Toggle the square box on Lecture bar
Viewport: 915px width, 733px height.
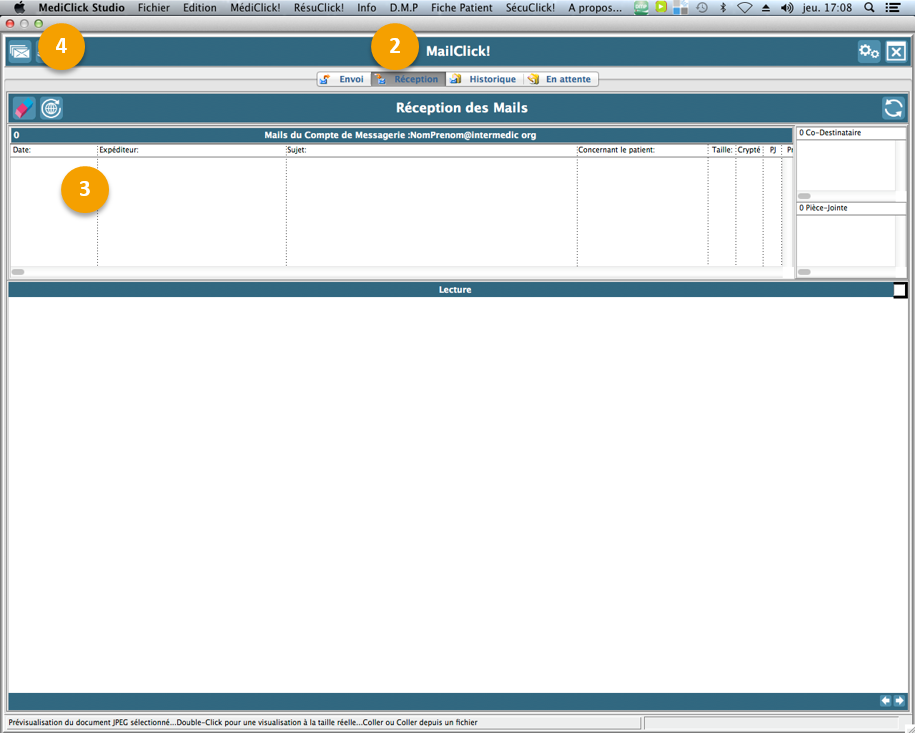coord(900,290)
